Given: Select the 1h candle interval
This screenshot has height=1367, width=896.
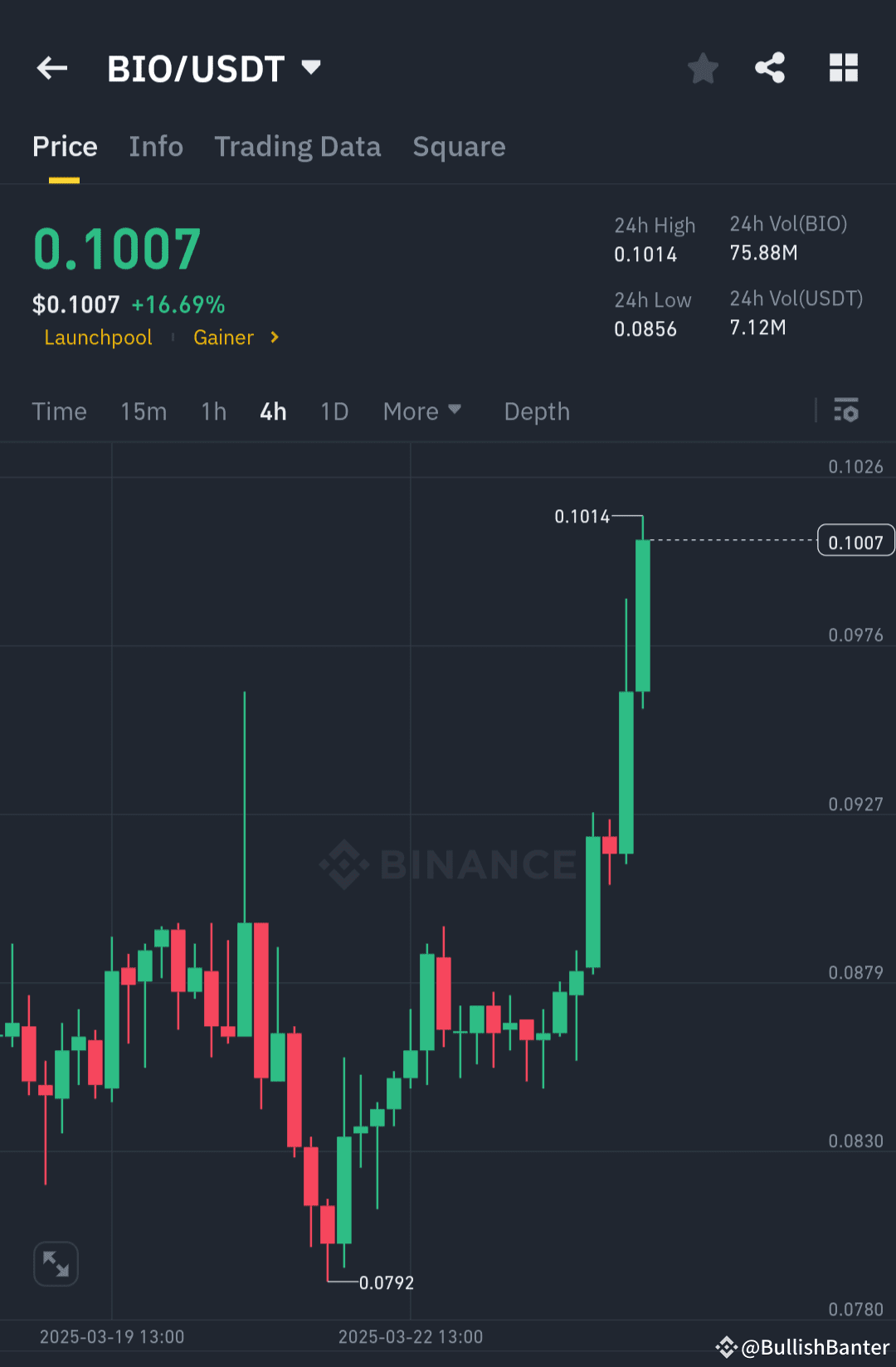Looking at the screenshot, I should click(212, 411).
